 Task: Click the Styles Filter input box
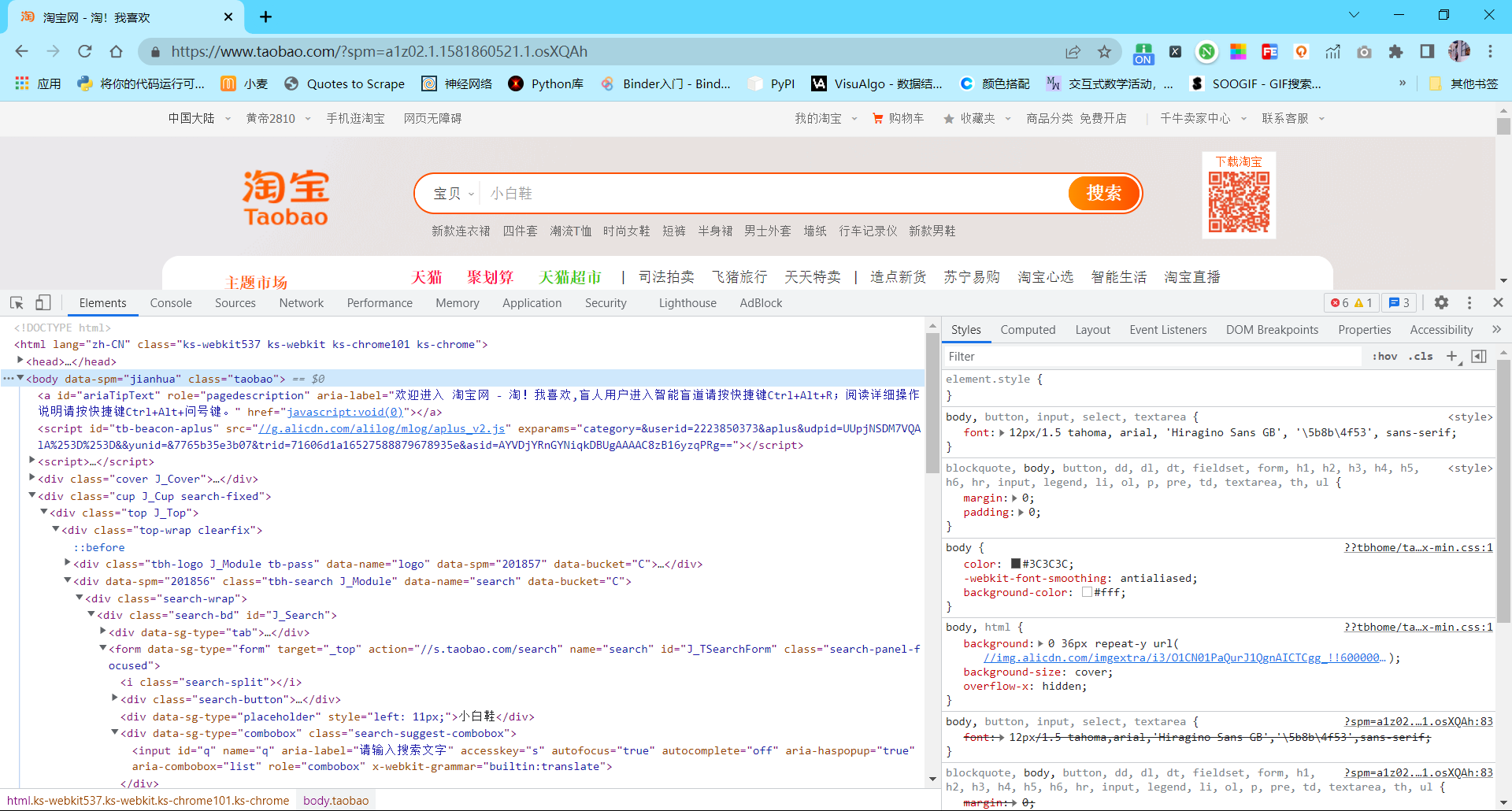(1153, 357)
